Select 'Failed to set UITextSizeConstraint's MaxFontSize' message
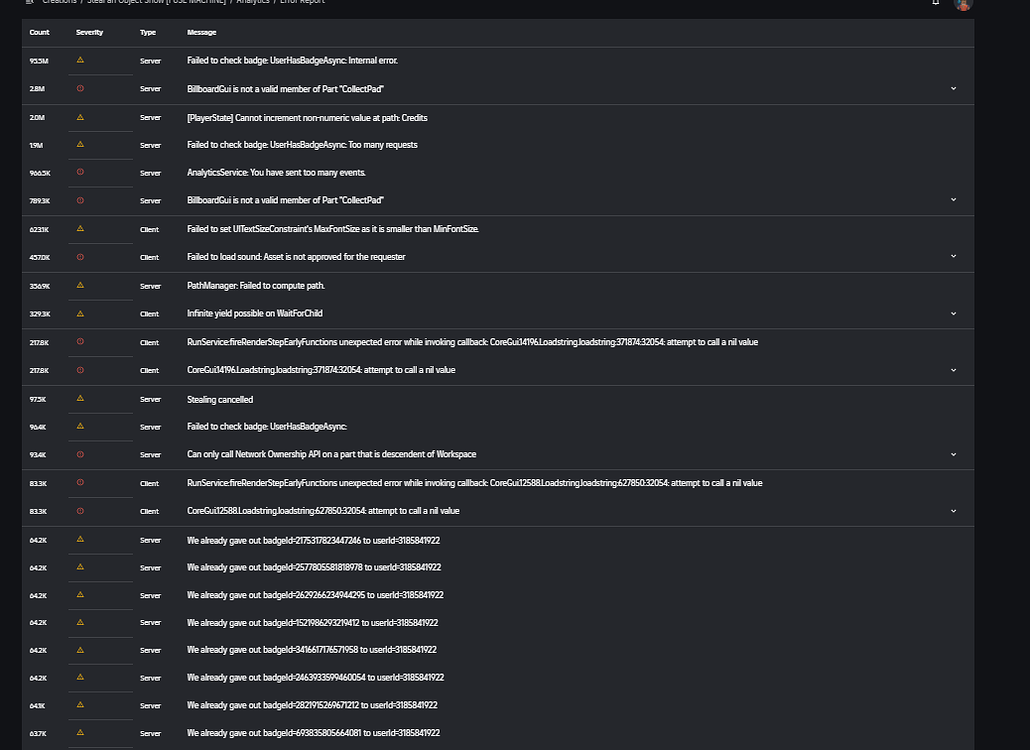The image size is (1030, 750). [332, 229]
